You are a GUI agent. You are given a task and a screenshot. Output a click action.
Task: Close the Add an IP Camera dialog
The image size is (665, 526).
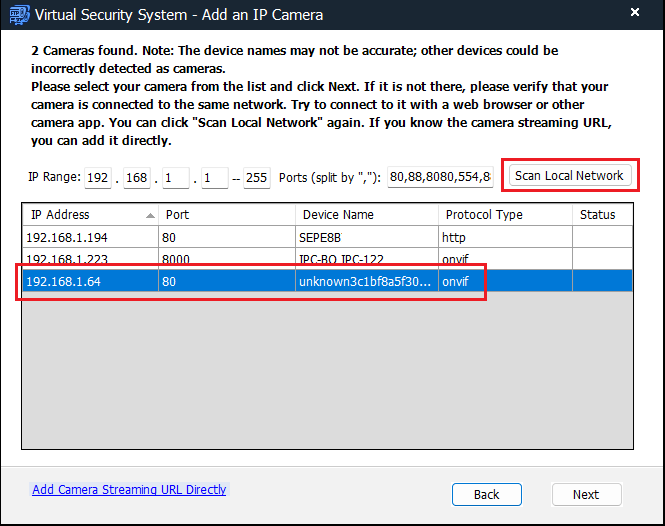click(x=634, y=14)
